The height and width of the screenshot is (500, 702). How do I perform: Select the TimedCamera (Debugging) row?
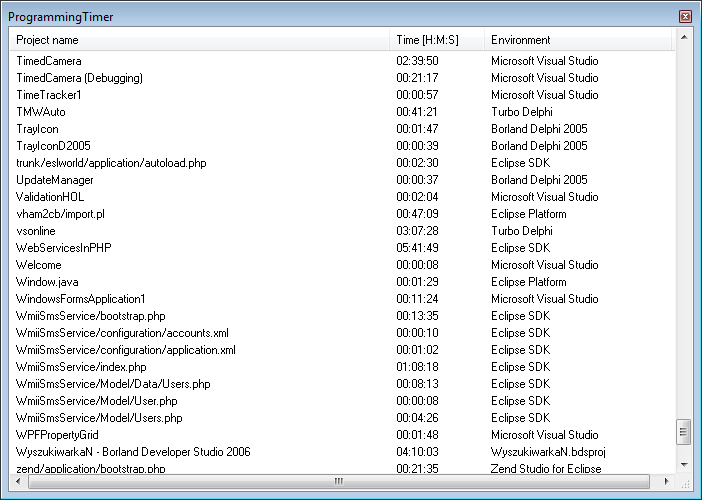[x=342, y=78]
